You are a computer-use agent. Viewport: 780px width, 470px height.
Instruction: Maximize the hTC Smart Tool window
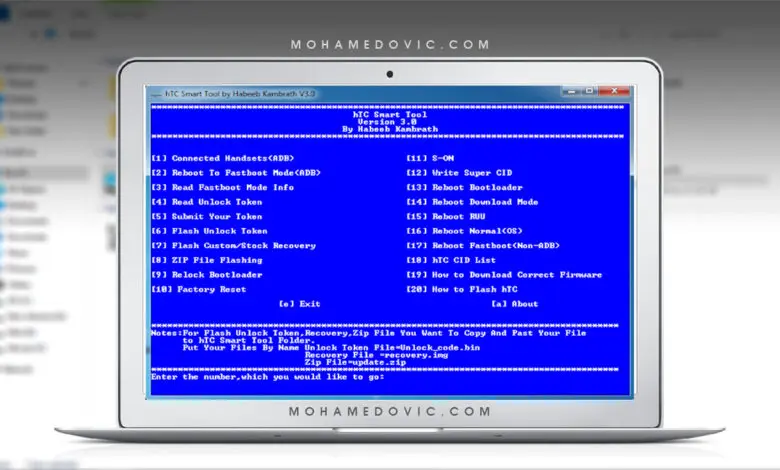pyautogui.click(x=589, y=91)
